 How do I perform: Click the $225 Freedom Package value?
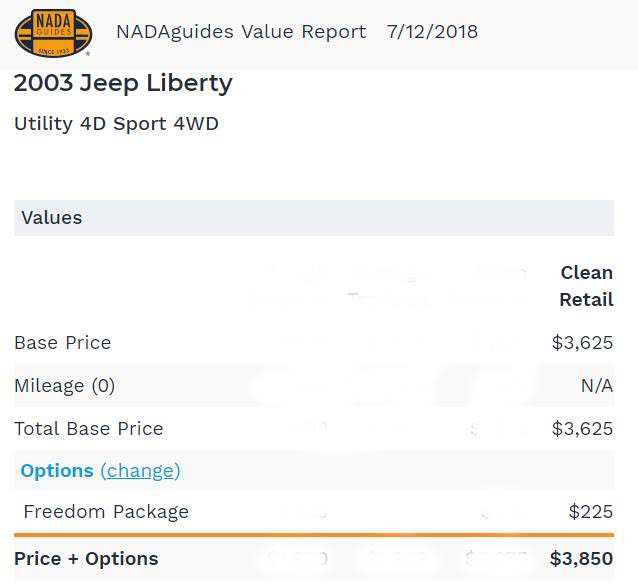[590, 511]
